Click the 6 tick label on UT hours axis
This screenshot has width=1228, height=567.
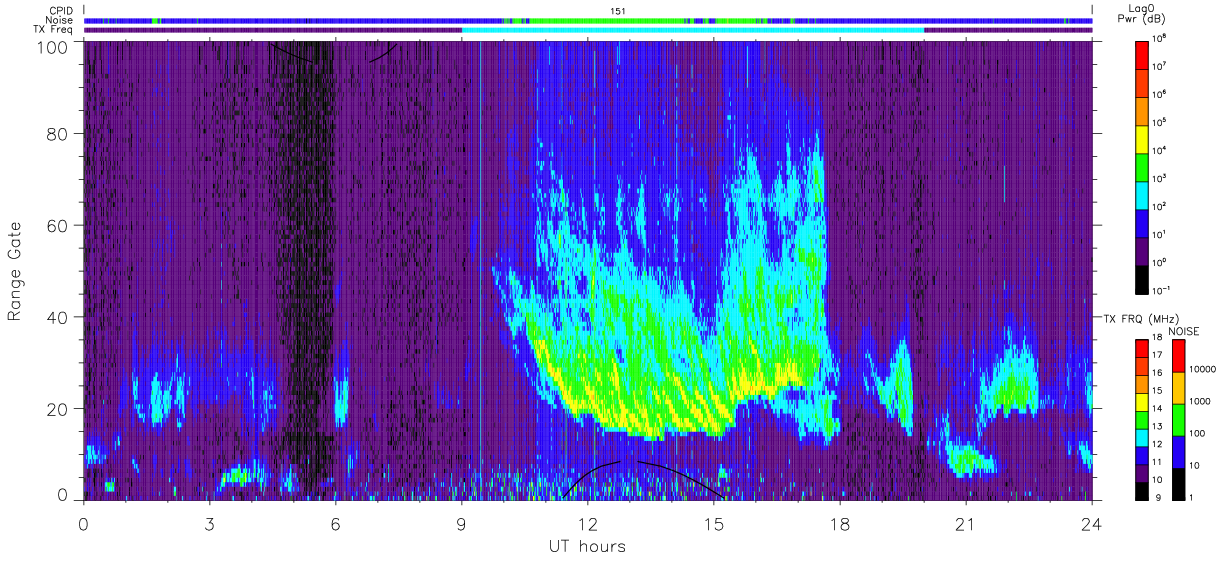click(x=336, y=523)
